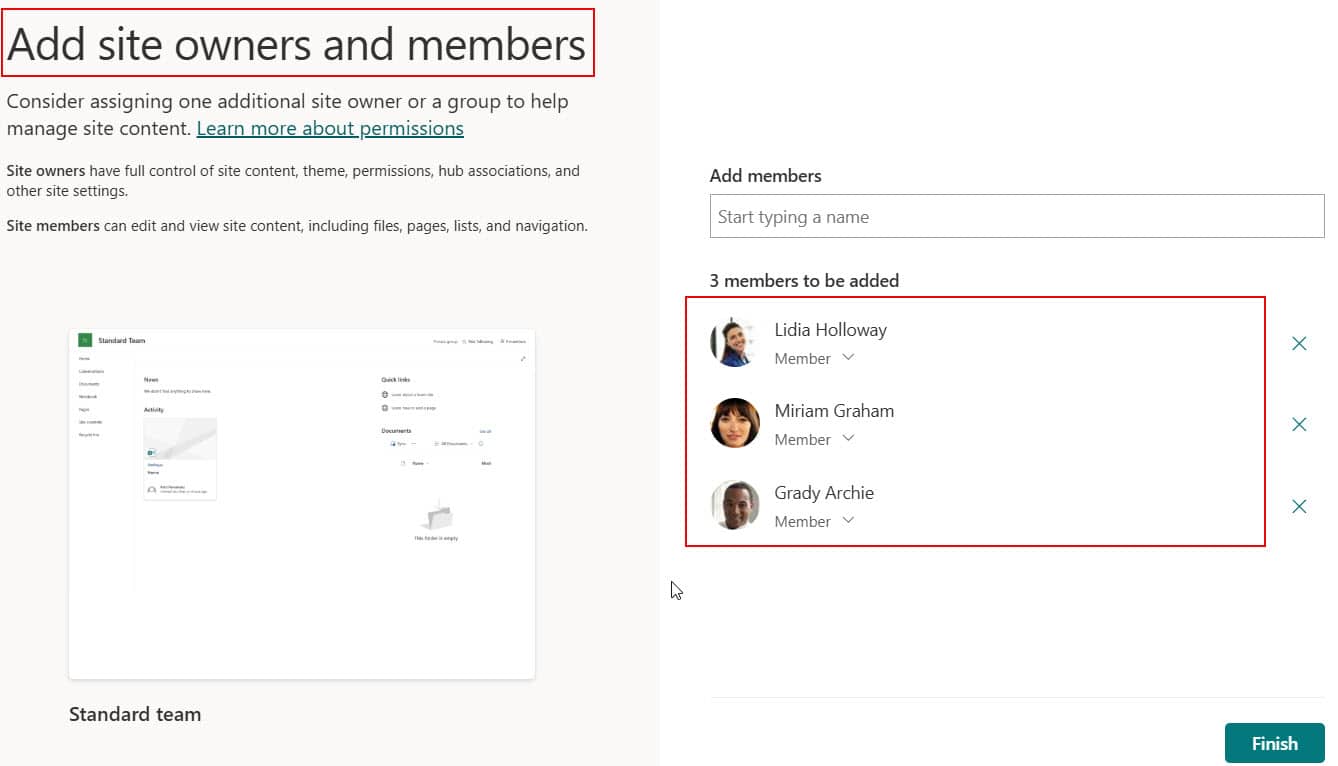Click the expand arrows icon in site preview
1338x766 pixels.
point(523,359)
